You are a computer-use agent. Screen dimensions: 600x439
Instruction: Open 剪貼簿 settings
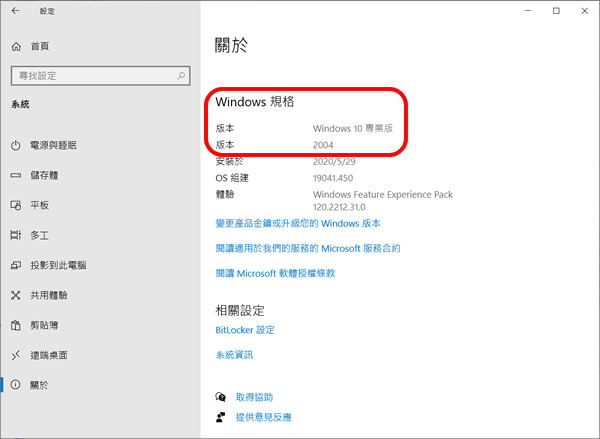(x=44, y=325)
